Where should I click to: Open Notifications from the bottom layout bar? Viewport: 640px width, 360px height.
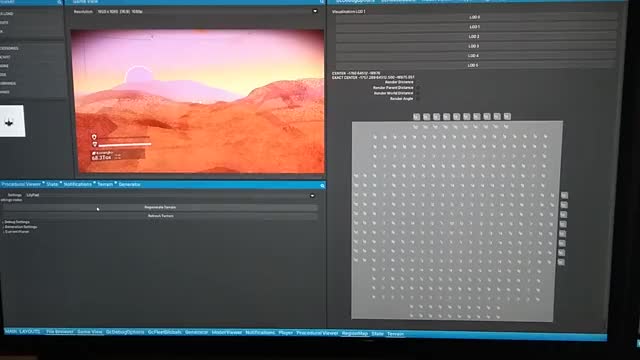click(260, 333)
